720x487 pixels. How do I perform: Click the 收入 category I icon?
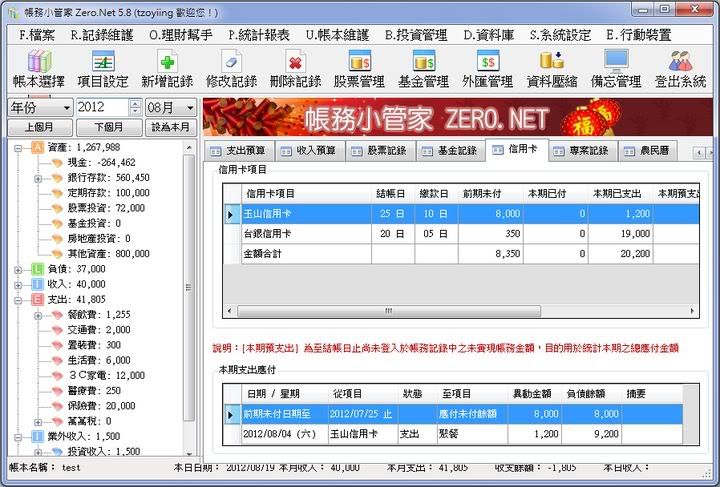(x=38, y=284)
